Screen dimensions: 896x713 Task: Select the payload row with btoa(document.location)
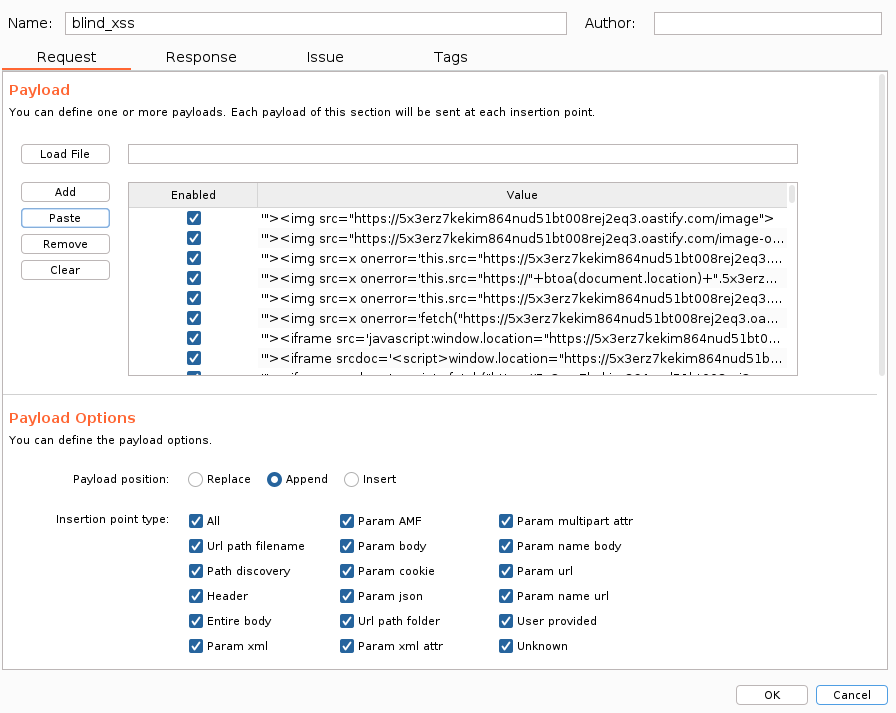522,278
